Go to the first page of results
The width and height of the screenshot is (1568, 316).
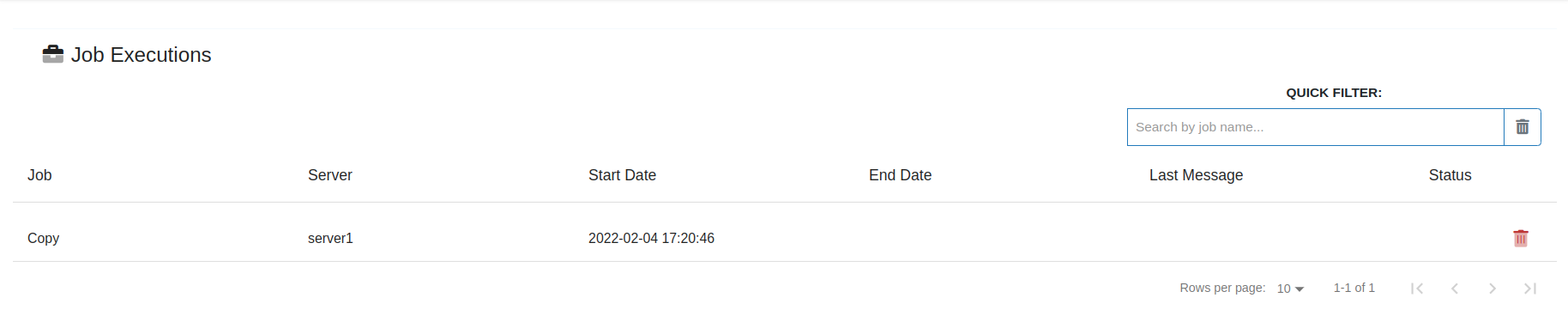[1417, 289]
